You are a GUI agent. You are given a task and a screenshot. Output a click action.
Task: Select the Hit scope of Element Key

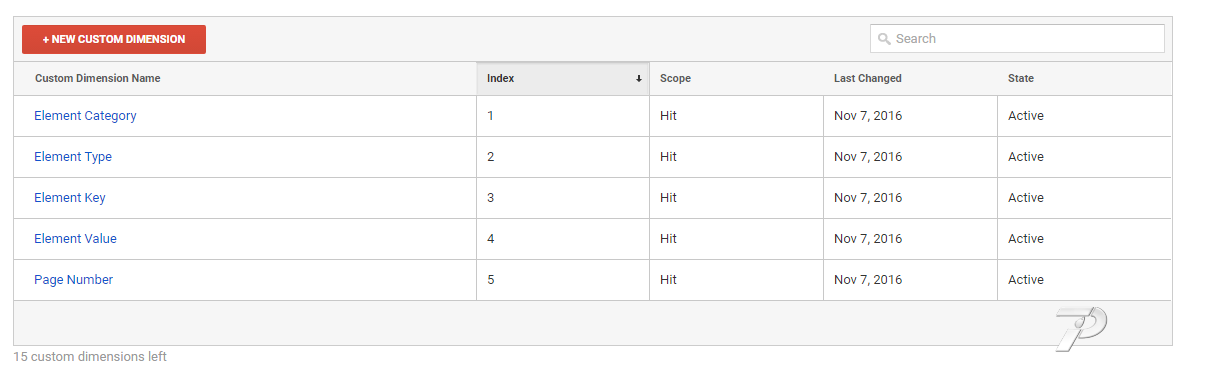668,198
